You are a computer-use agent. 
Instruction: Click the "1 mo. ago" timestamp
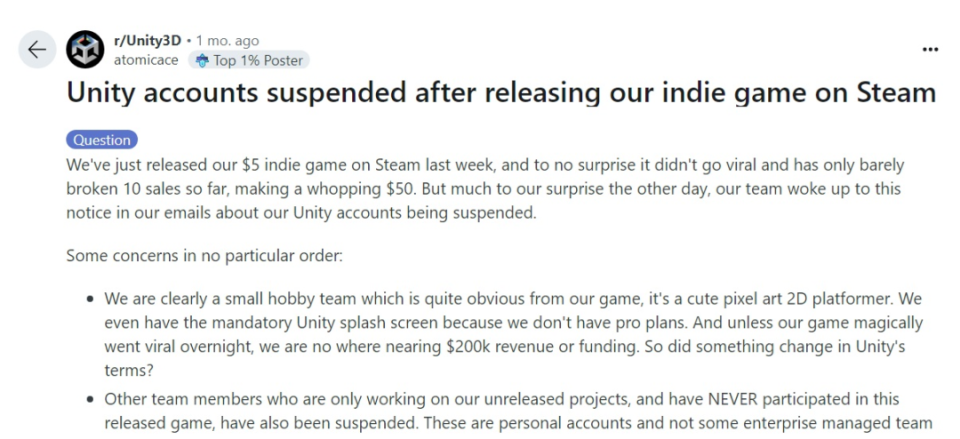pos(227,41)
